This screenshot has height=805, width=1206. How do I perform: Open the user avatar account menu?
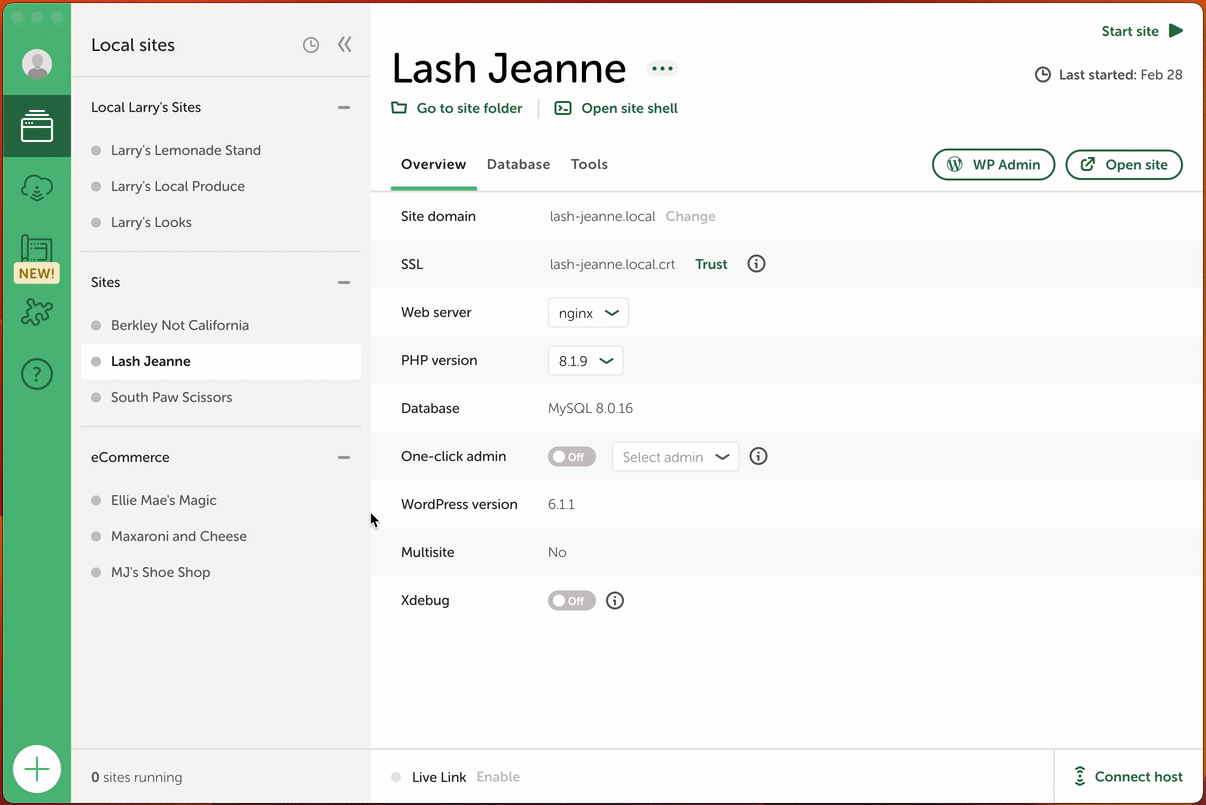[37, 64]
